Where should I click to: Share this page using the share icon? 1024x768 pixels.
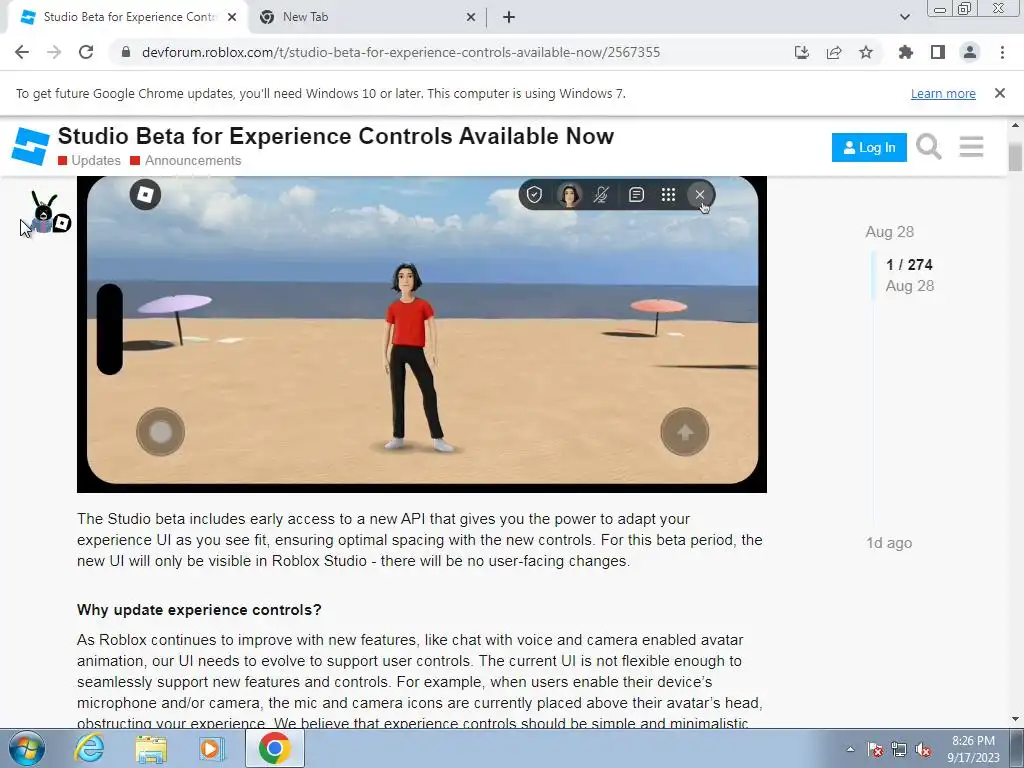pos(834,52)
